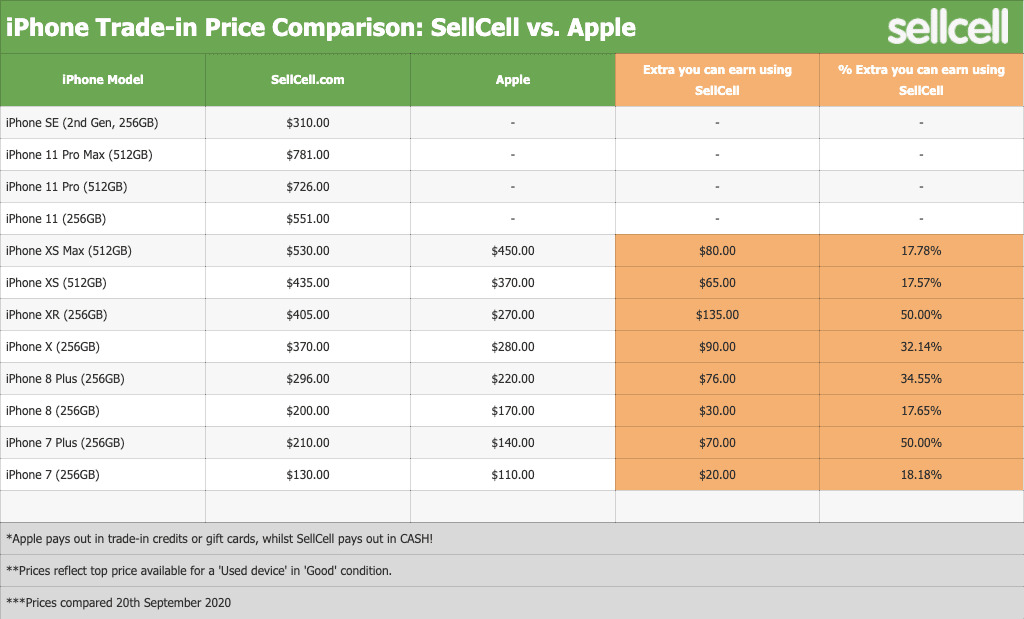This screenshot has height=619, width=1024.
Task: Select the SellCell.com column header
Action: [x=308, y=80]
